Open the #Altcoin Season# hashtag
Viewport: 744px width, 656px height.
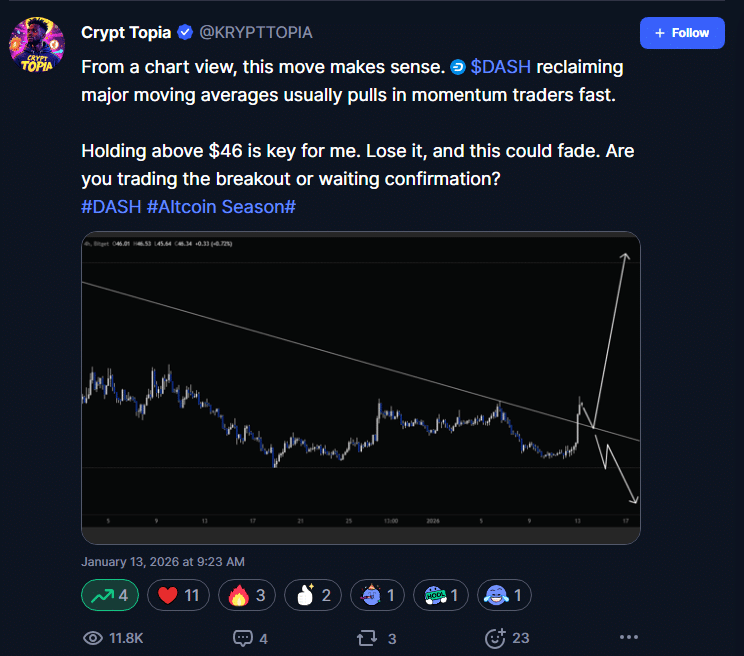click(x=221, y=206)
